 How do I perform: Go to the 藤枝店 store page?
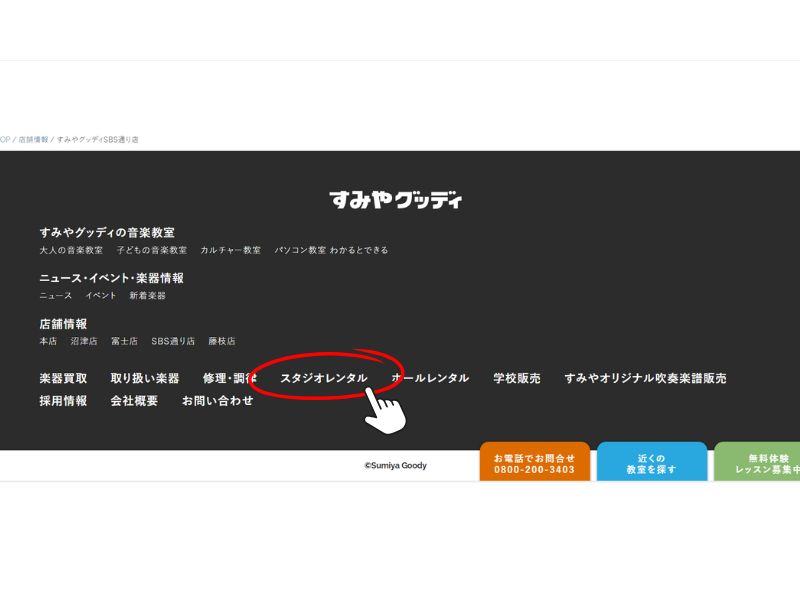coord(222,341)
